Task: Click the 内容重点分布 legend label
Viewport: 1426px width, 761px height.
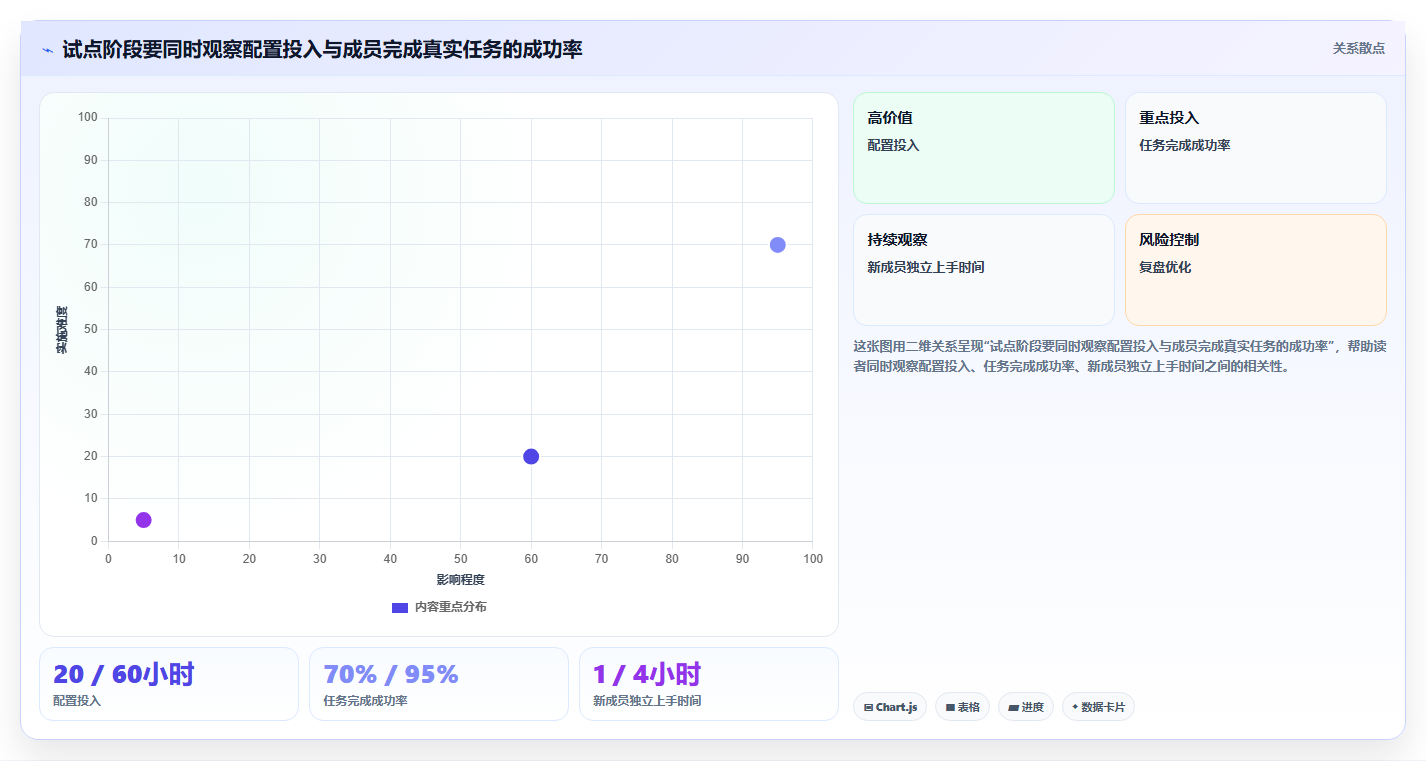Action: click(451, 607)
